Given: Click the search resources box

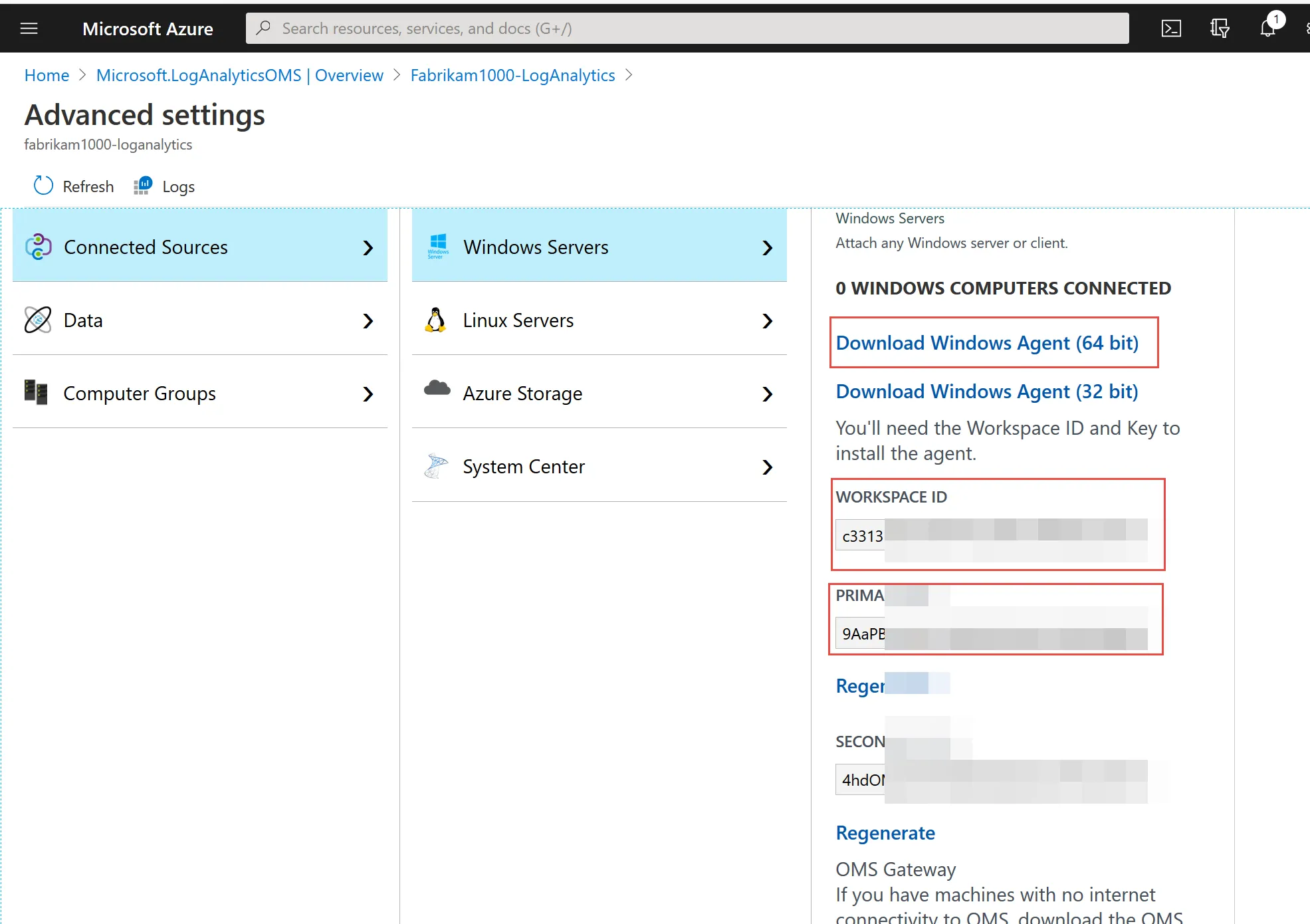Looking at the screenshot, I should pyautogui.click(x=687, y=29).
